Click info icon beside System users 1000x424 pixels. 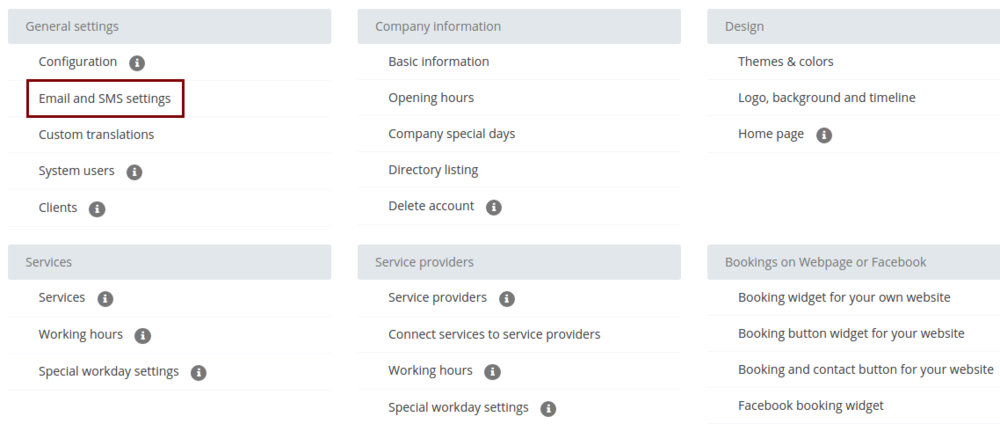point(135,172)
